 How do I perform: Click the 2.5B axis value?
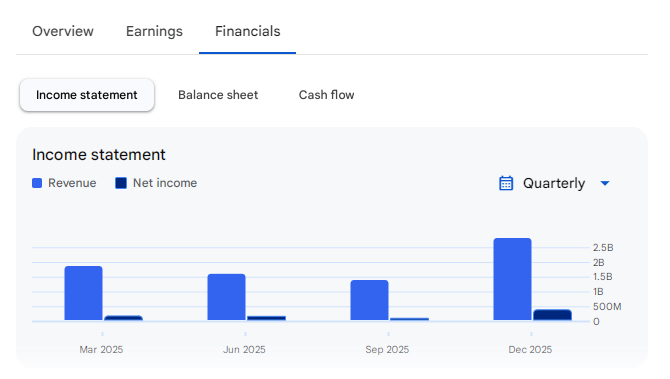603,247
